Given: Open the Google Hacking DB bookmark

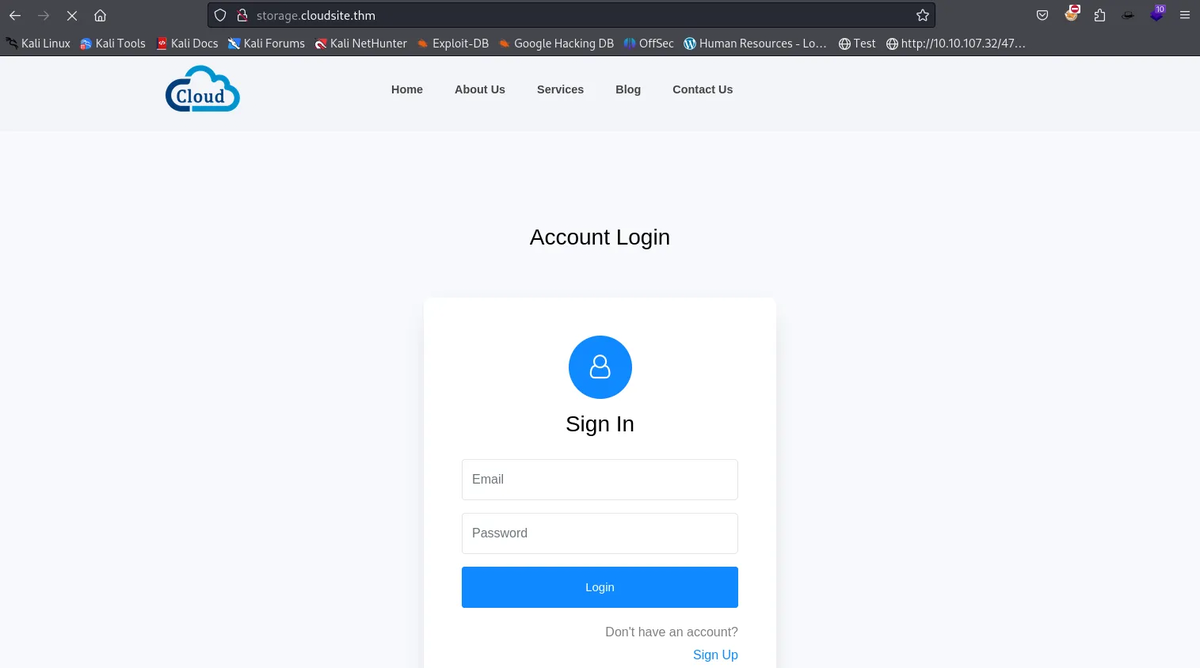Looking at the screenshot, I should pyautogui.click(x=556, y=43).
